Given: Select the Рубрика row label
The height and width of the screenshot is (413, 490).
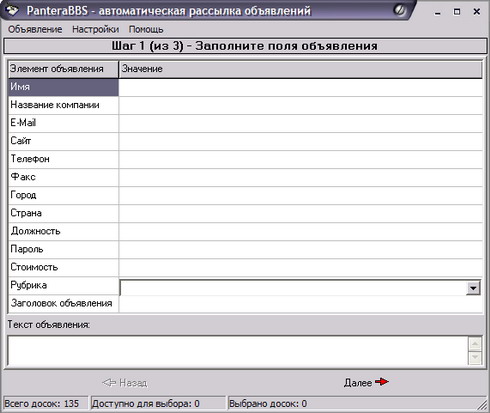Looking at the screenshot, I should click(x=63, y=286).
